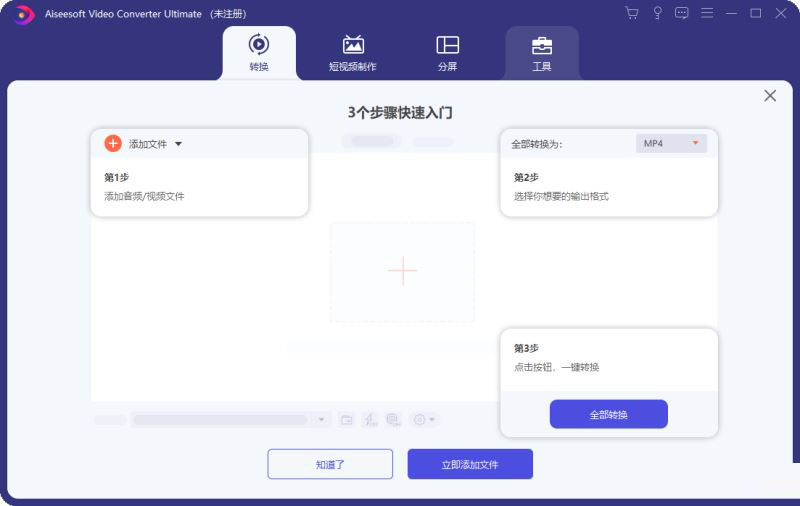Click the 选择你想要的输出格式 description text
The height and width of the screenshot is (506, 800).
tap(561, 196)
